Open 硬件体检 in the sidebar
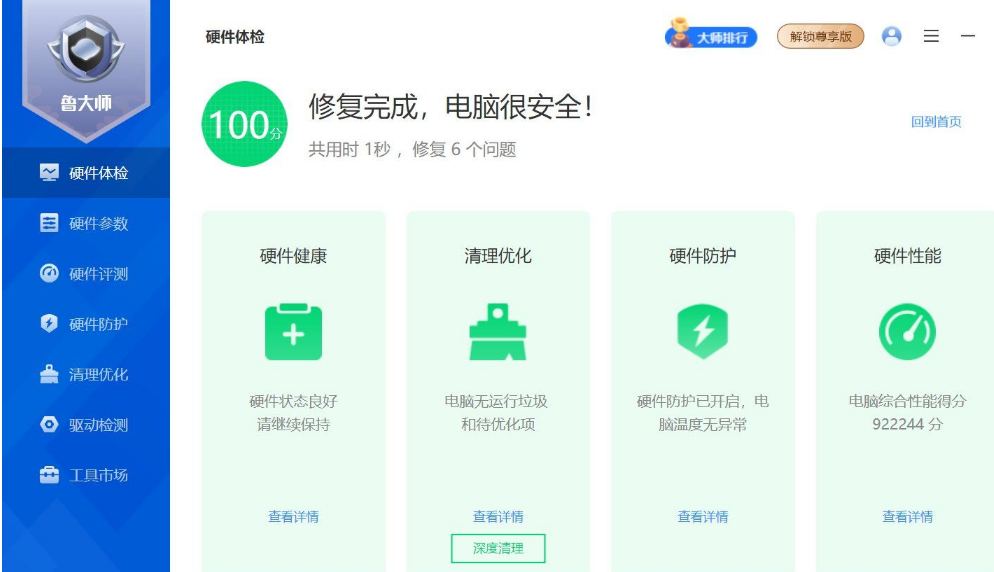The height and width of the screenshot is (572, 994). [x=86, y=172]
